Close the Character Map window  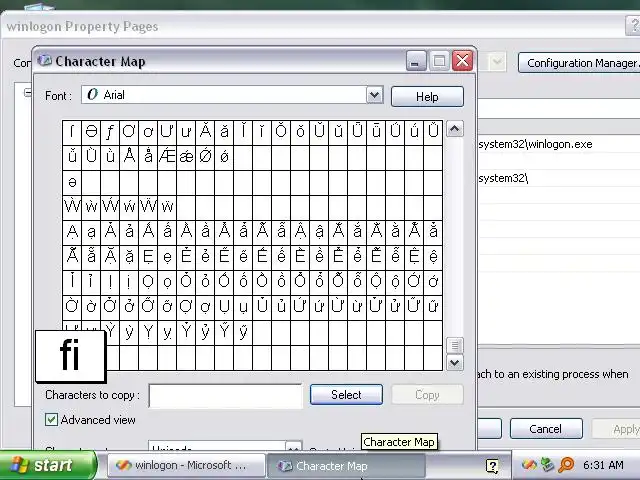(462, 61)
